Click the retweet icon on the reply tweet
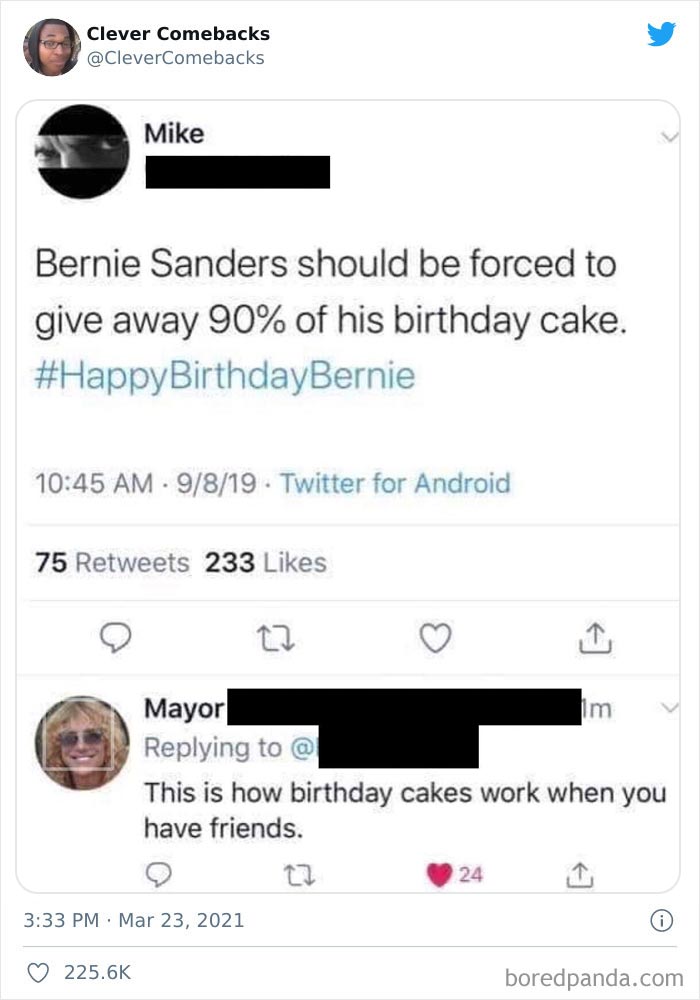700x1000 pixels. click(301, 875)
